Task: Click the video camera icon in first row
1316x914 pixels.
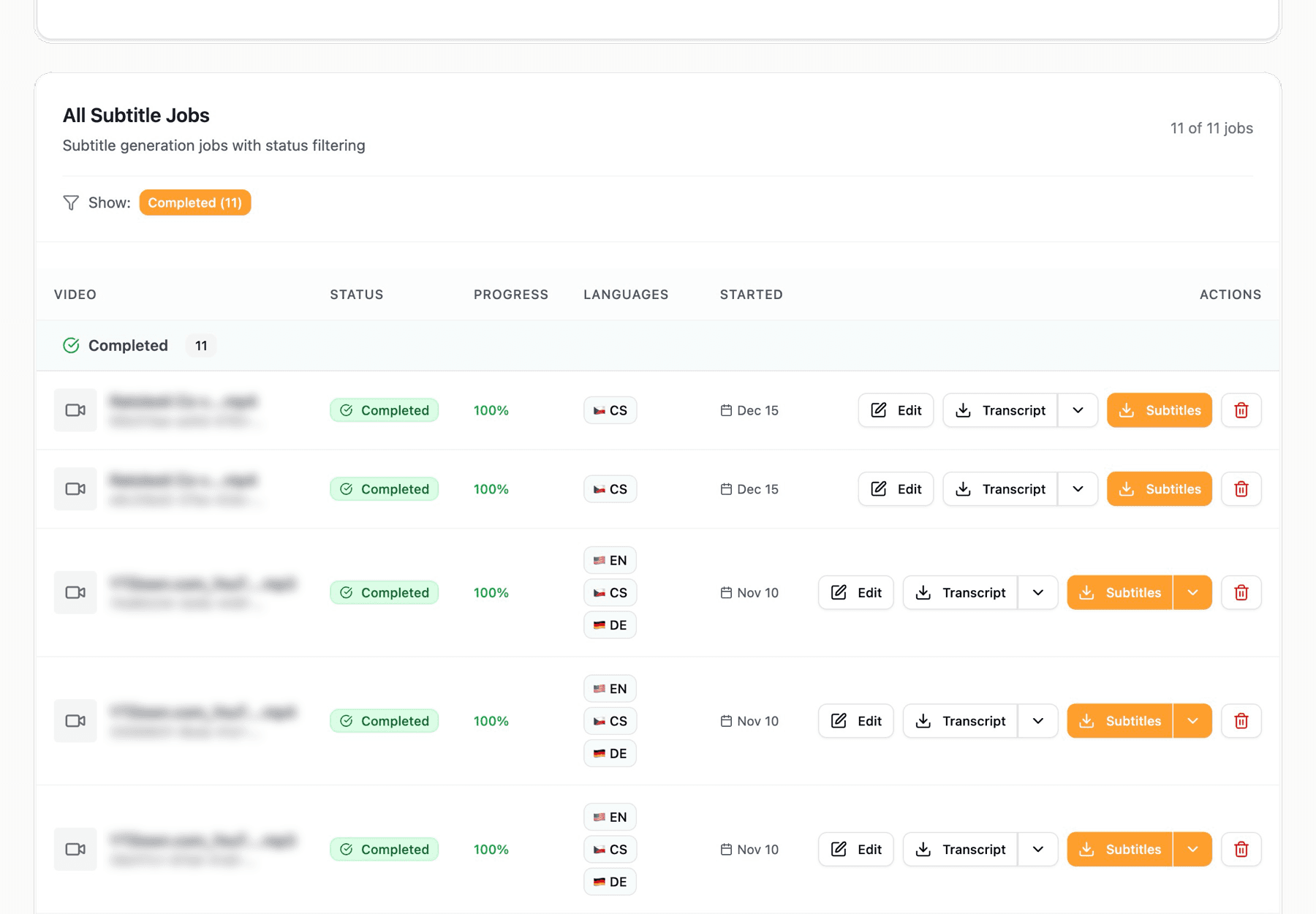Action: [x=75, y=410]
